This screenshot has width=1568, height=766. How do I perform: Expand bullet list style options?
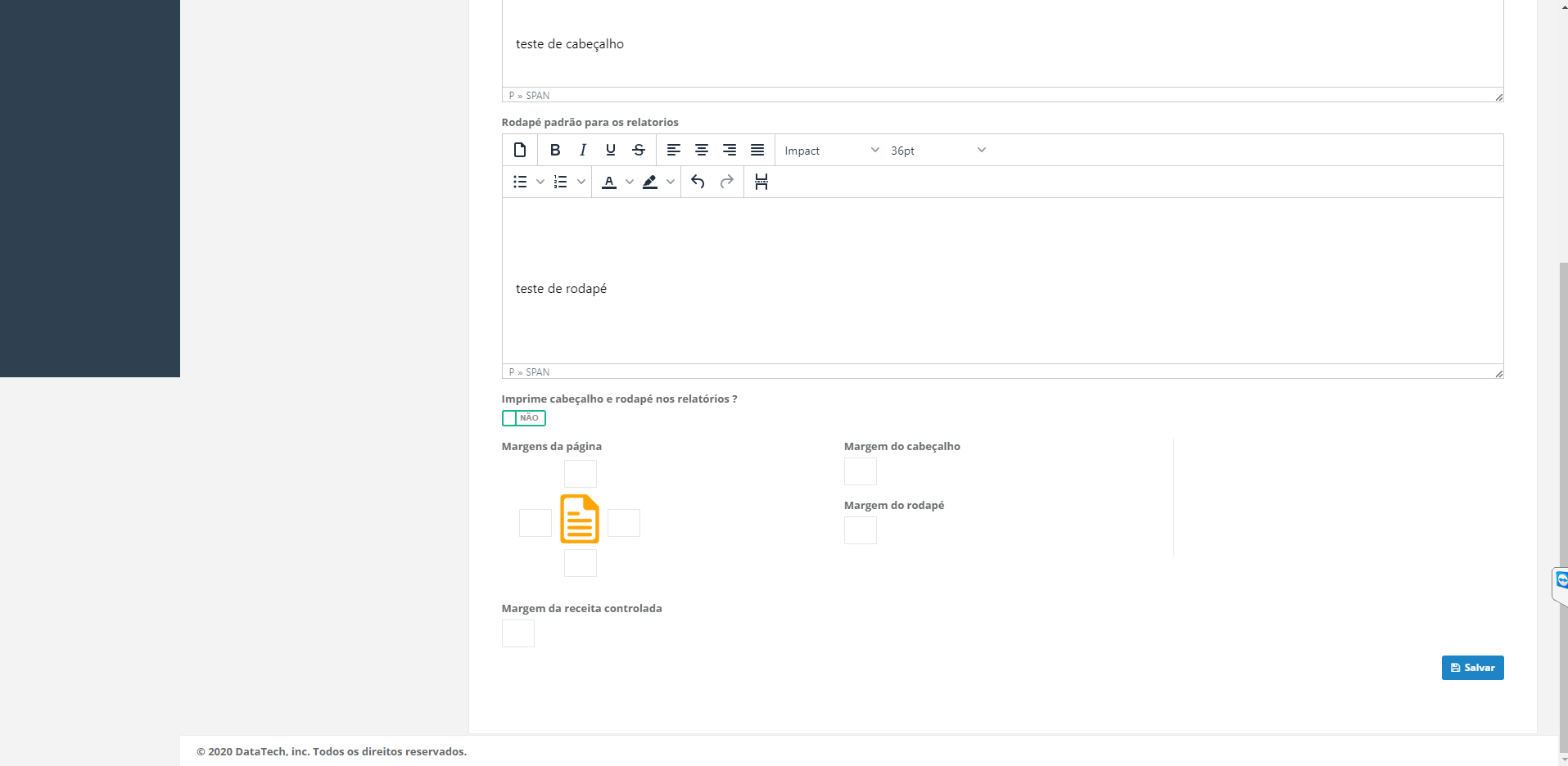click(540, 182)
